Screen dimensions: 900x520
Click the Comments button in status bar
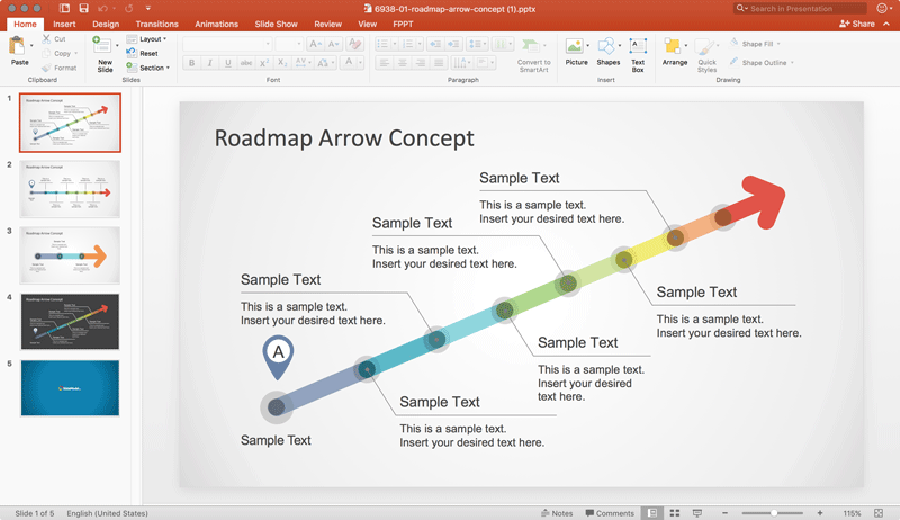[609, 513]
